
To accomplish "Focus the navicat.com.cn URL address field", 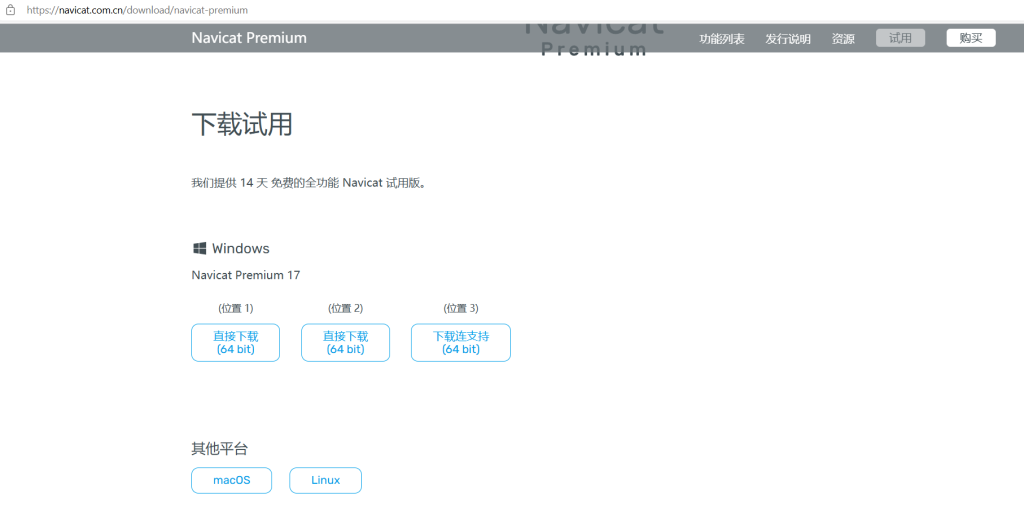I will pyautogui.click(x=137, y=10).
